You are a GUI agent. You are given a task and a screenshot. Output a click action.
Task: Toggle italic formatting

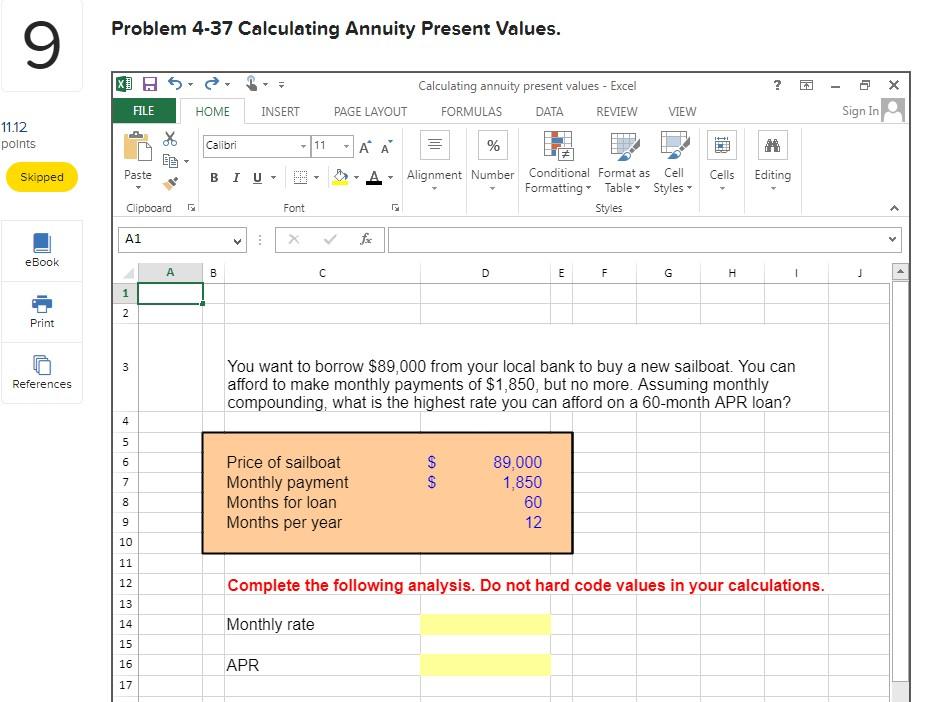click(236, 177)
